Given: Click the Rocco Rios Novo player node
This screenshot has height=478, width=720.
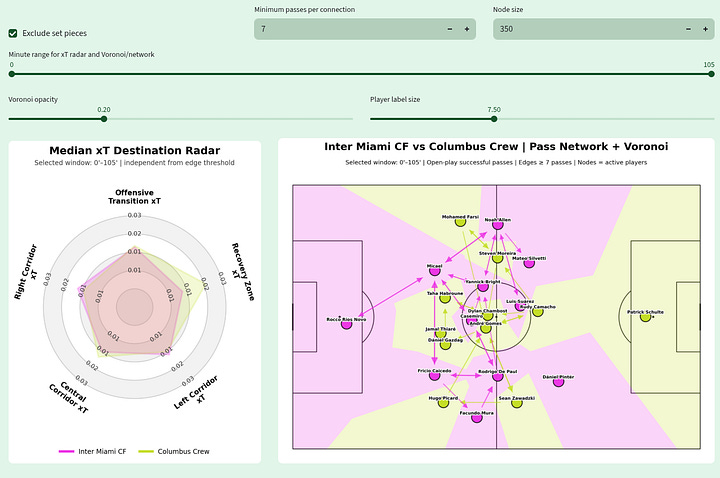Looking at the screenshot, I should click(x=346, y=324).
